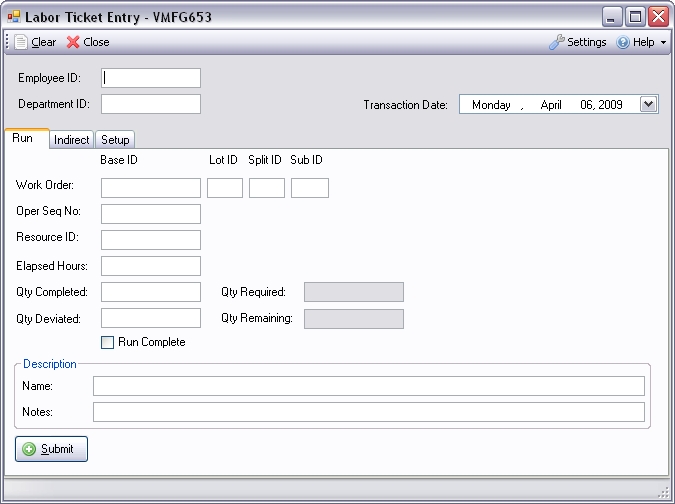Click the Resource ID field
The width and height of the screenshot is (675, 504).
pos(151,240)
